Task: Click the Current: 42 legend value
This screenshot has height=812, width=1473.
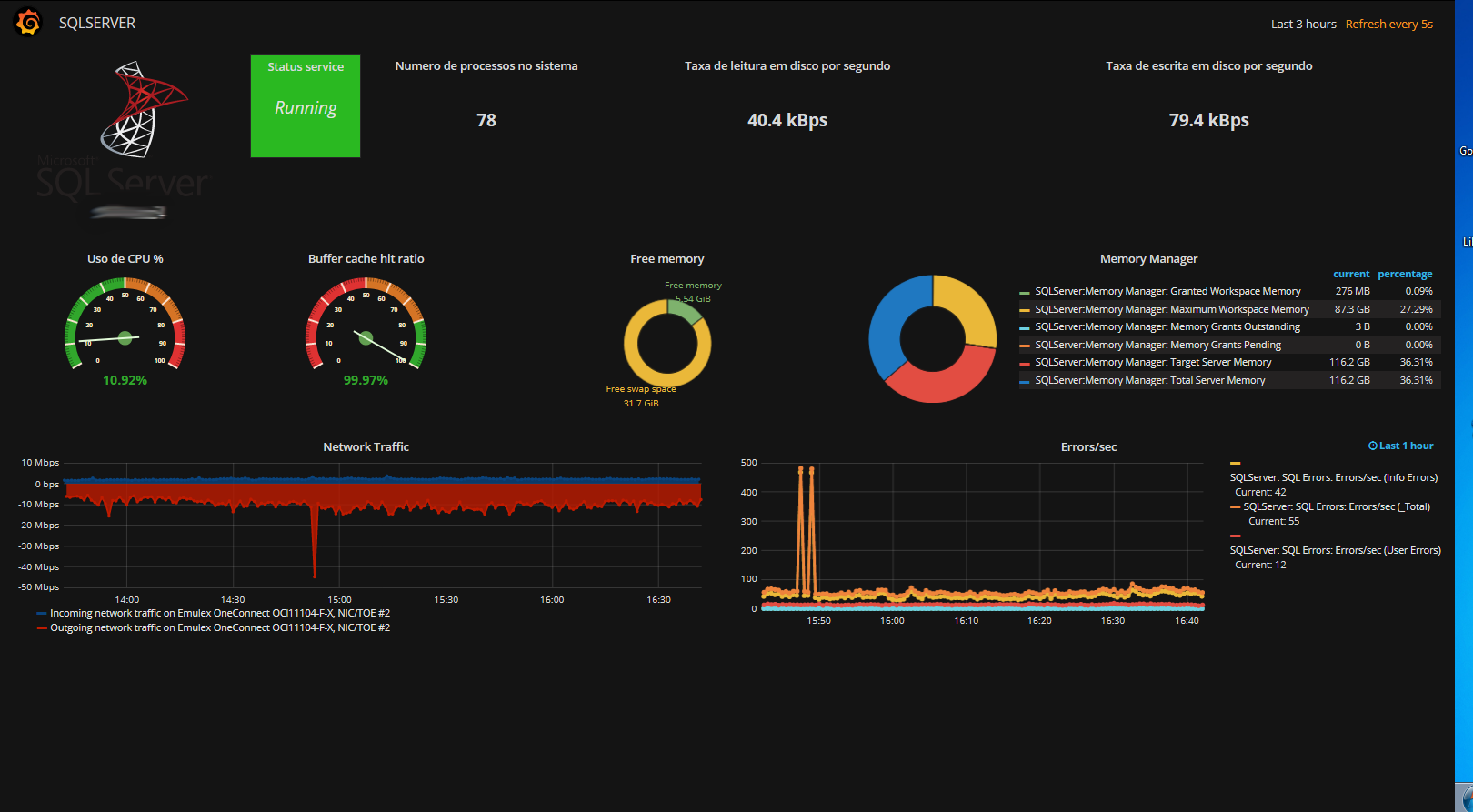Action: pyautogui.click(x=1260, y=493)
